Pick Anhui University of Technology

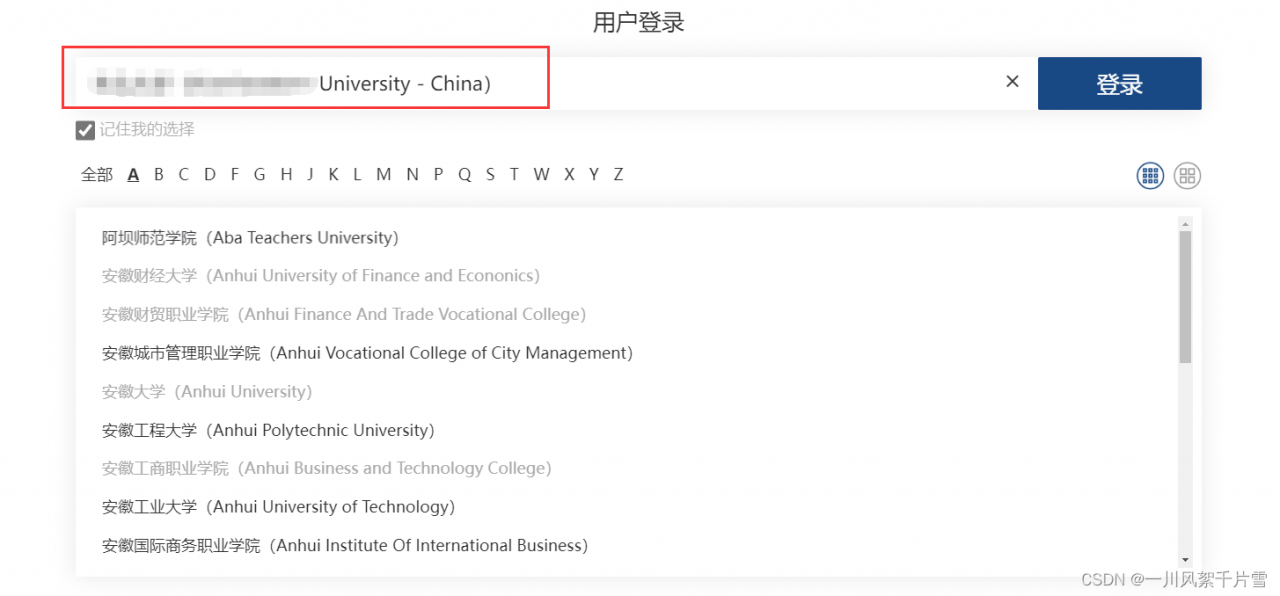278,507
